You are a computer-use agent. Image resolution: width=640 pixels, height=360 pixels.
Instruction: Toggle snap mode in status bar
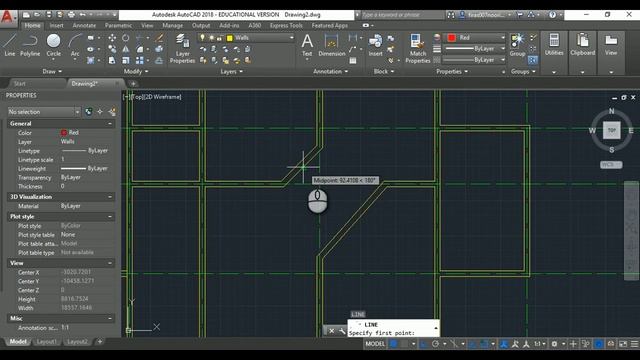click(404, 344)
